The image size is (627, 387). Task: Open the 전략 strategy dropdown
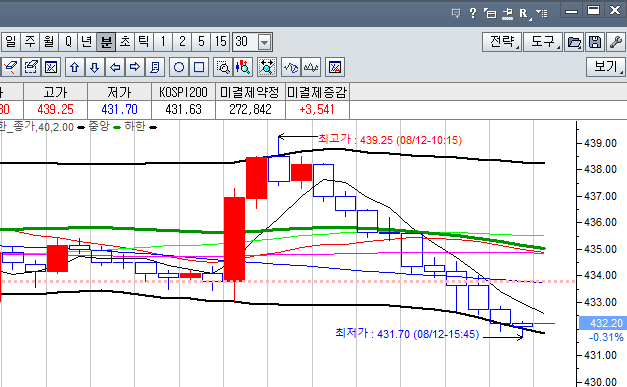coord(502,42)
